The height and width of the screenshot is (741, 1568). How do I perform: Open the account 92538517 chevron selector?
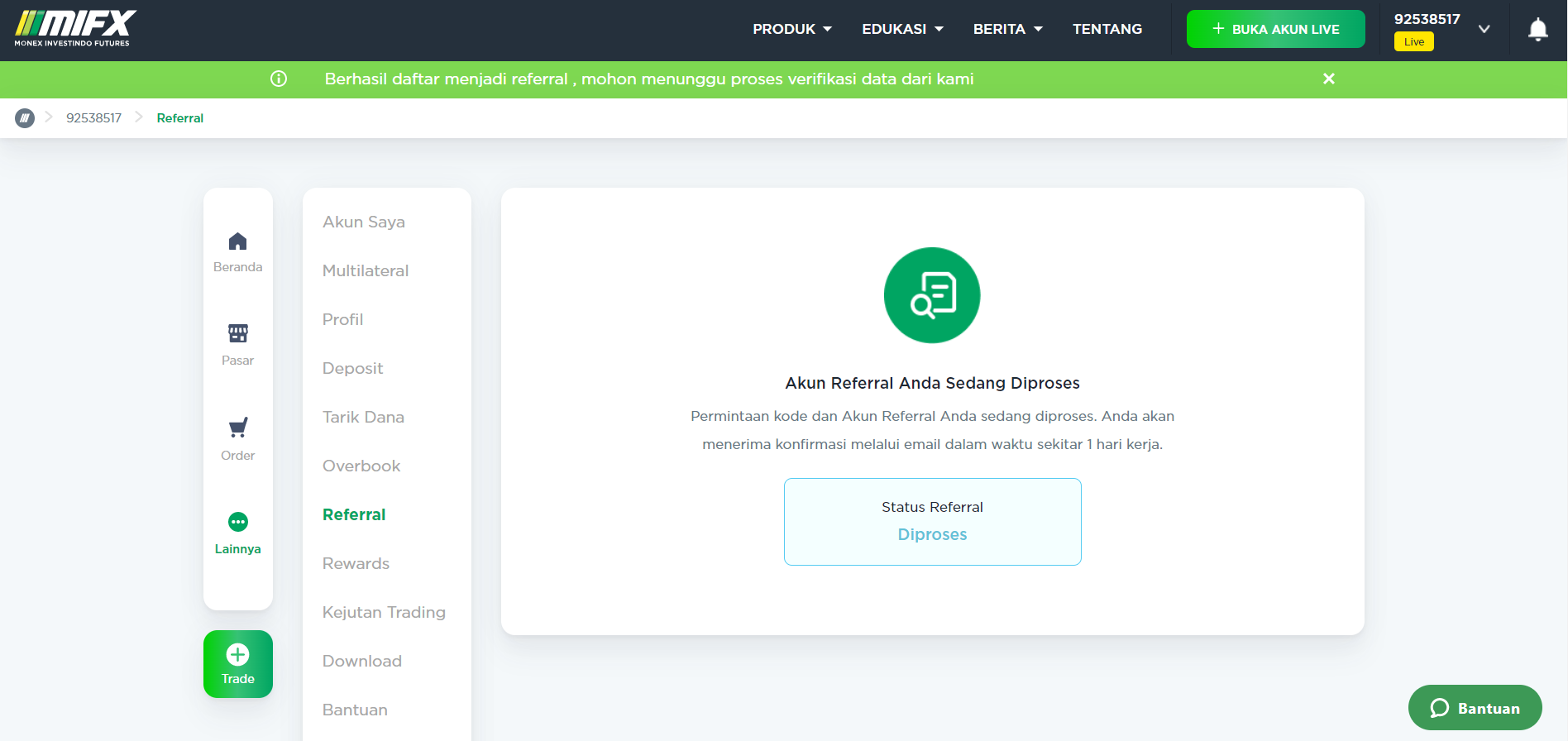1484,29
